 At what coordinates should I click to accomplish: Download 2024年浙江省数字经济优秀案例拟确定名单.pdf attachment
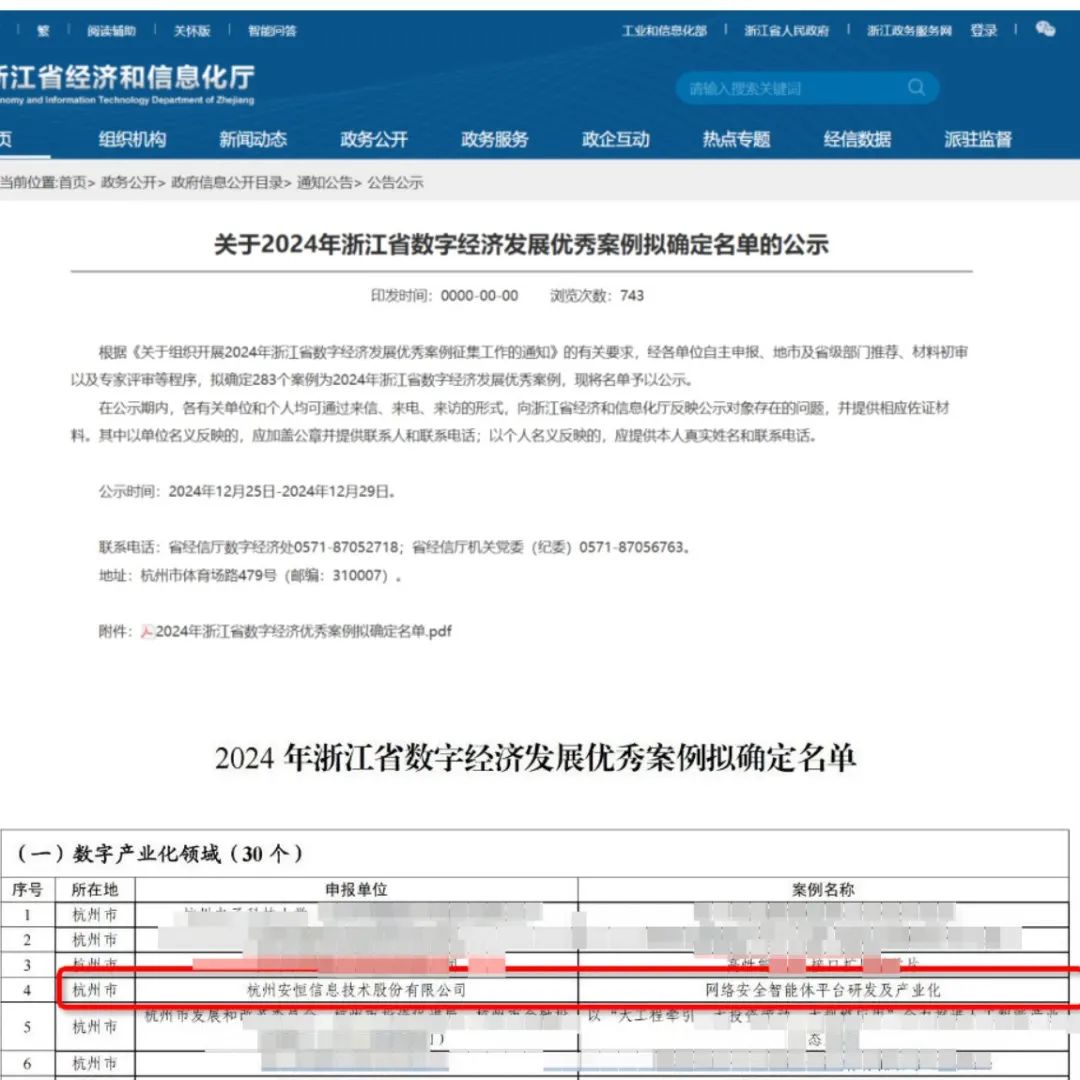click(304, 631)
